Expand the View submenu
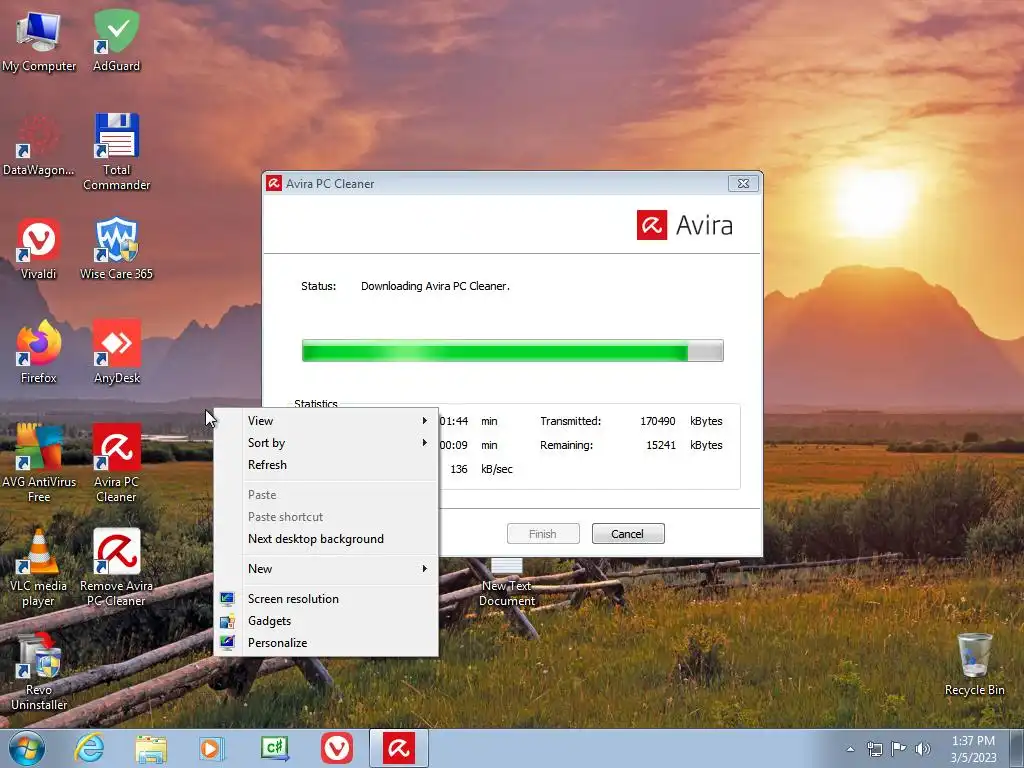This screenshot has width=1024, height=768. pos(326,421)
